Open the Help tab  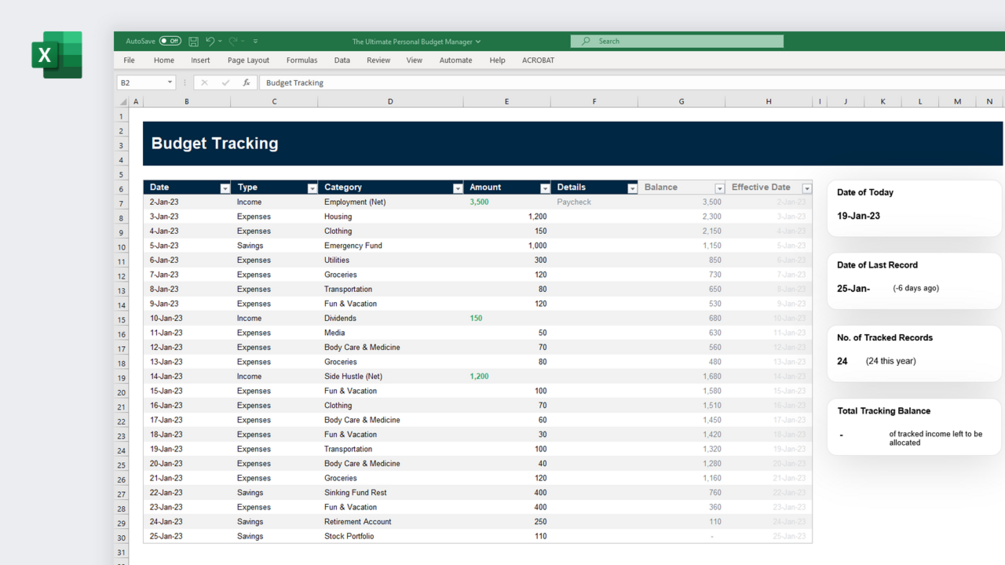[x=497, y=60]
